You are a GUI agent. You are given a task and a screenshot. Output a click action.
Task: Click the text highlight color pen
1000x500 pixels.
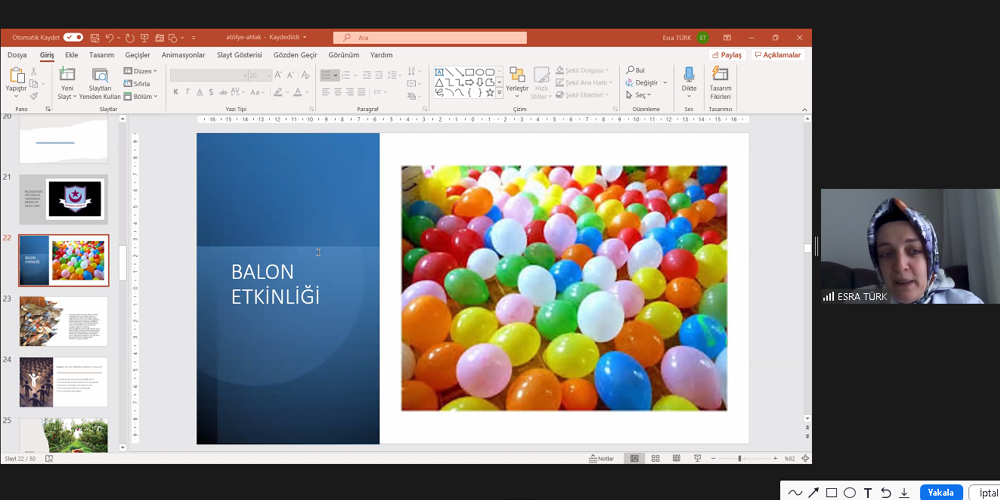277,92
